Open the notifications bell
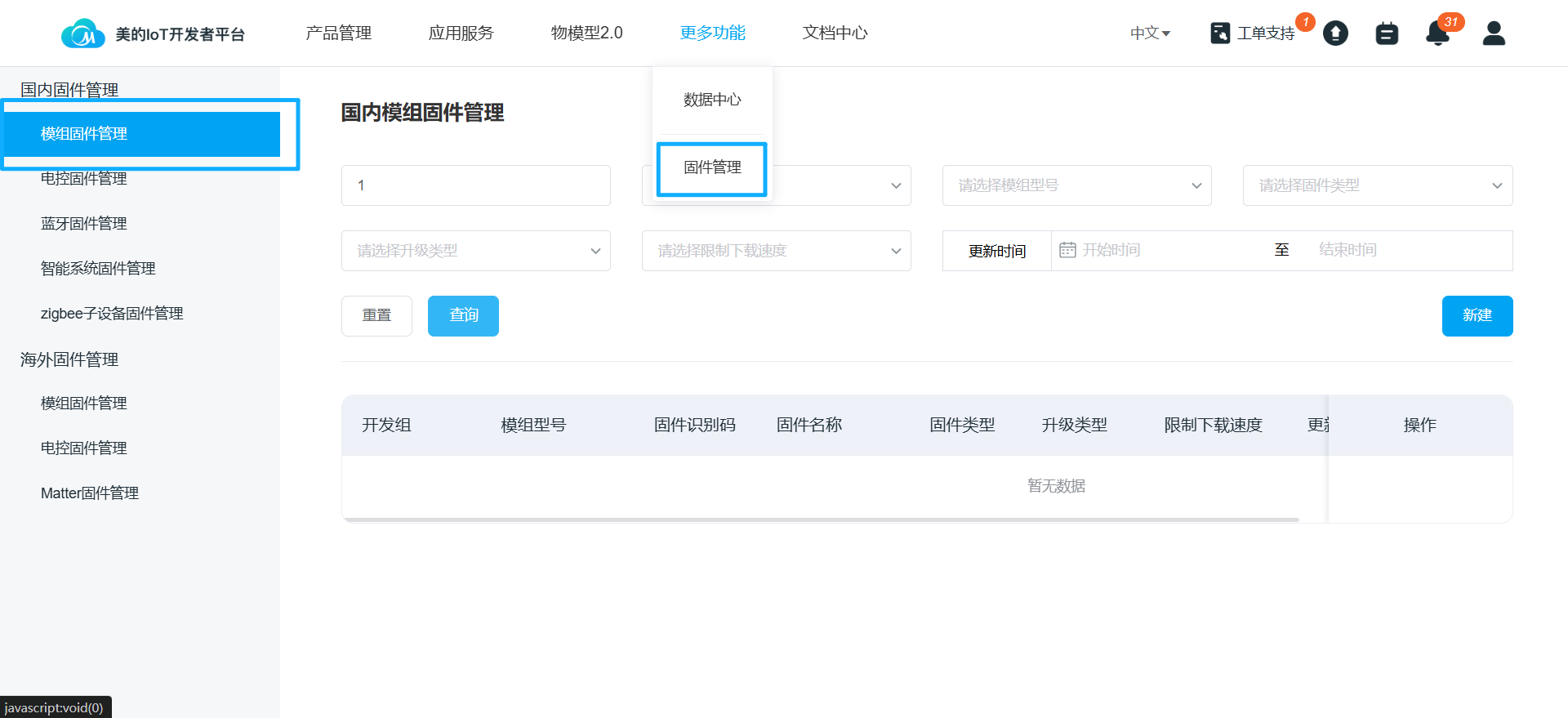 pos(1437,33)
